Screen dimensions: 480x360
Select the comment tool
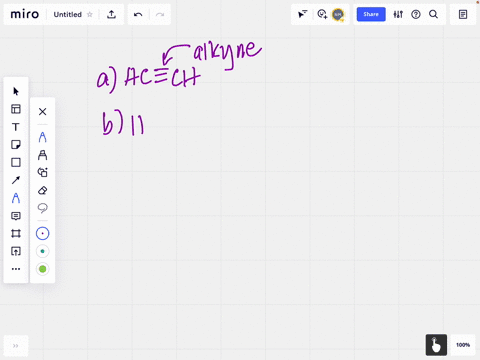tap(16, 216)
